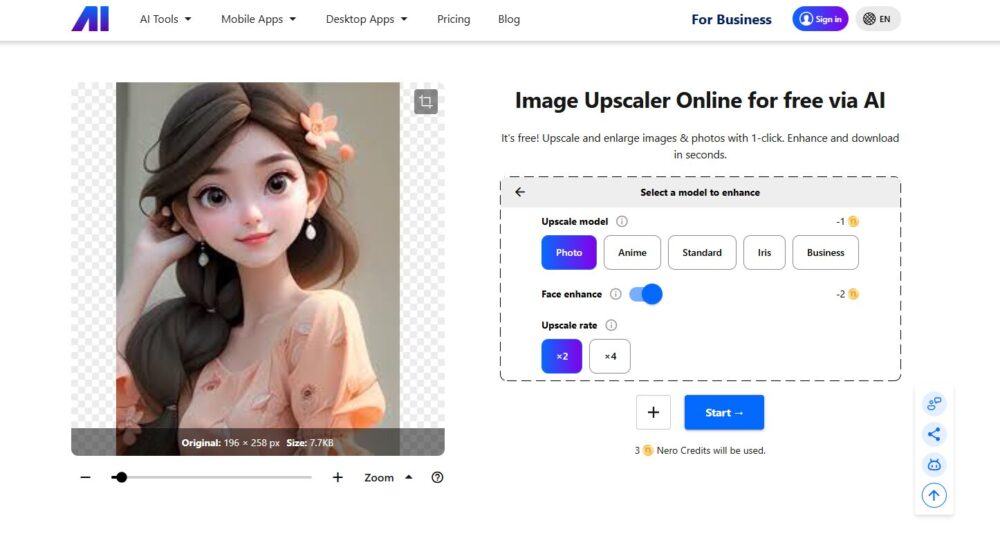Open info icon next to Upscale rate

(x=611, y=325)
